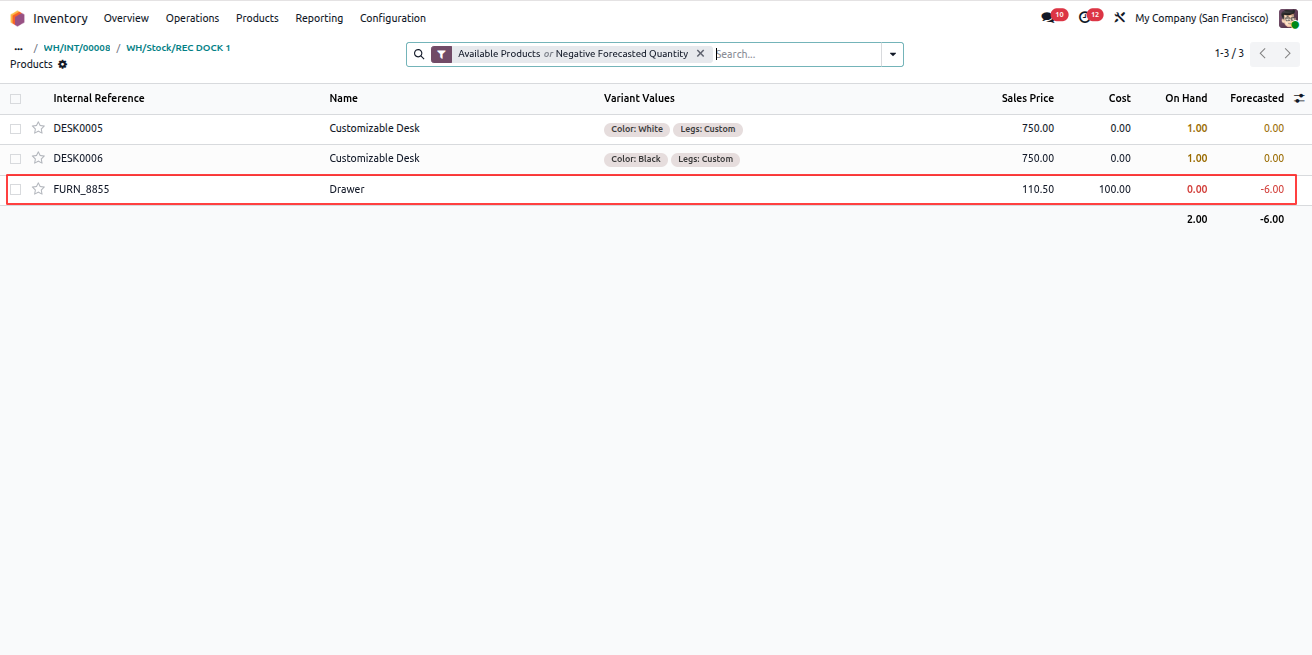Open the Operations menu

192,18
